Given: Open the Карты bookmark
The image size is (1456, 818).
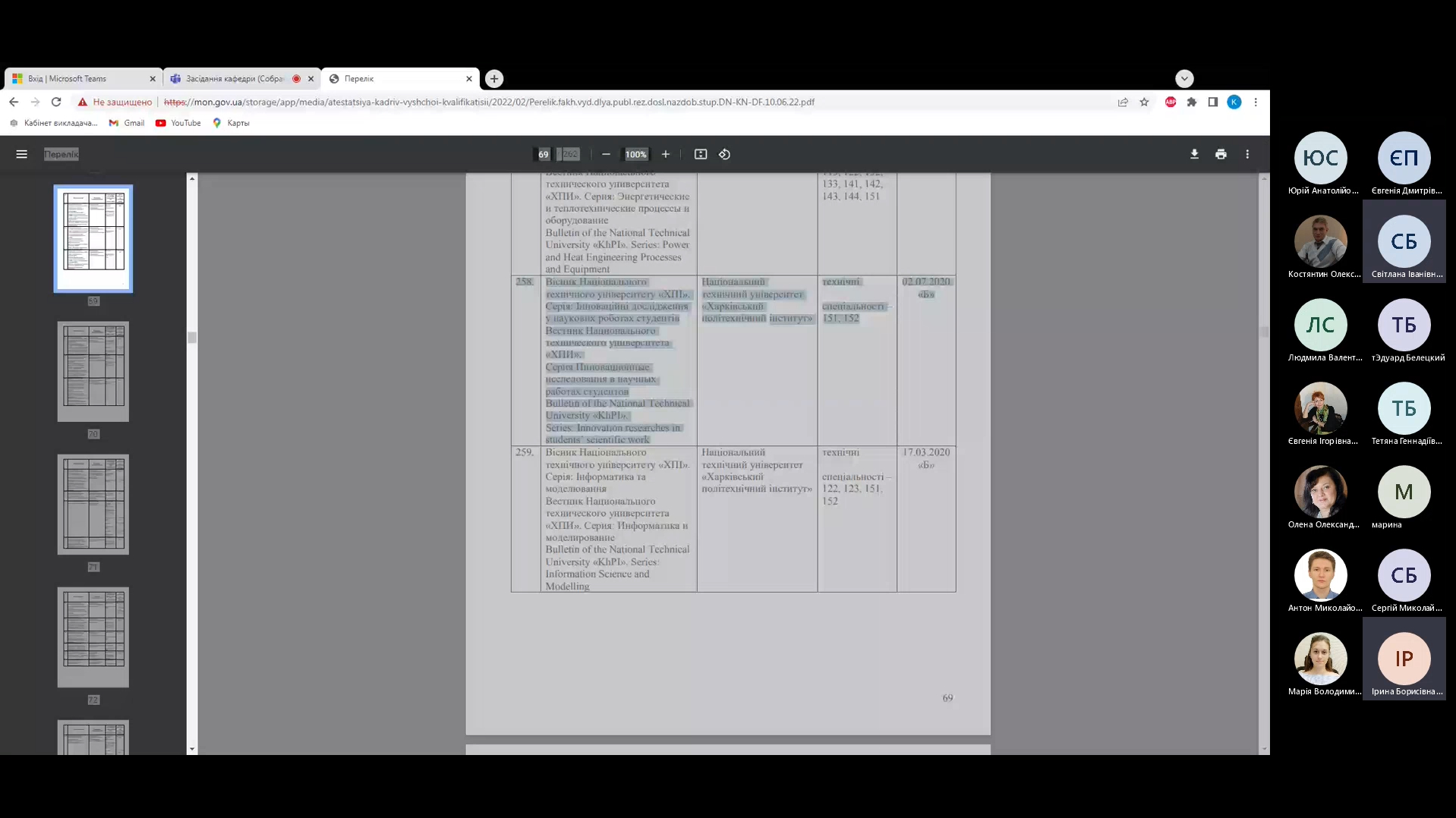Looking at the screenshot, I should (231, 123).
